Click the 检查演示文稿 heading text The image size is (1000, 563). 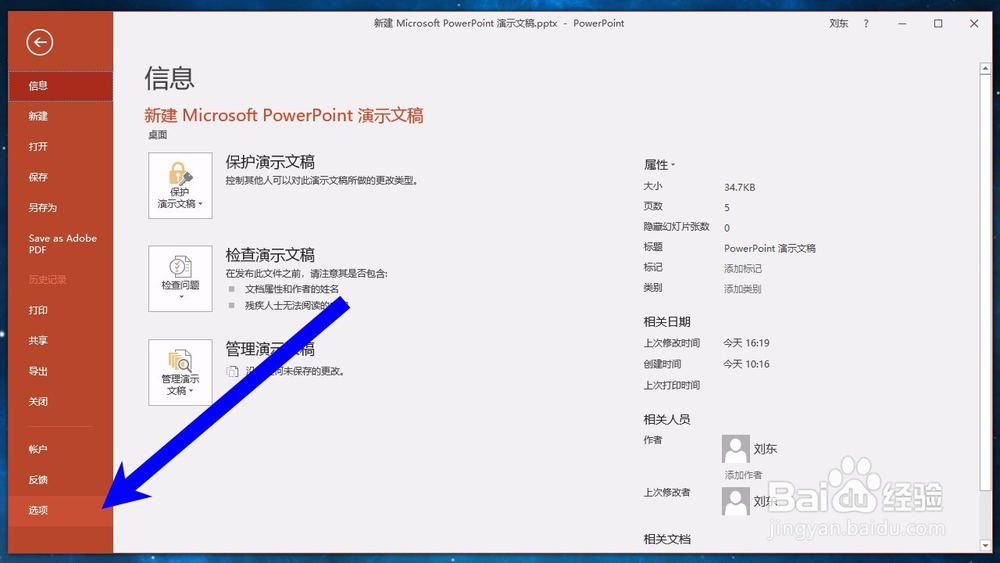(270, 255)
